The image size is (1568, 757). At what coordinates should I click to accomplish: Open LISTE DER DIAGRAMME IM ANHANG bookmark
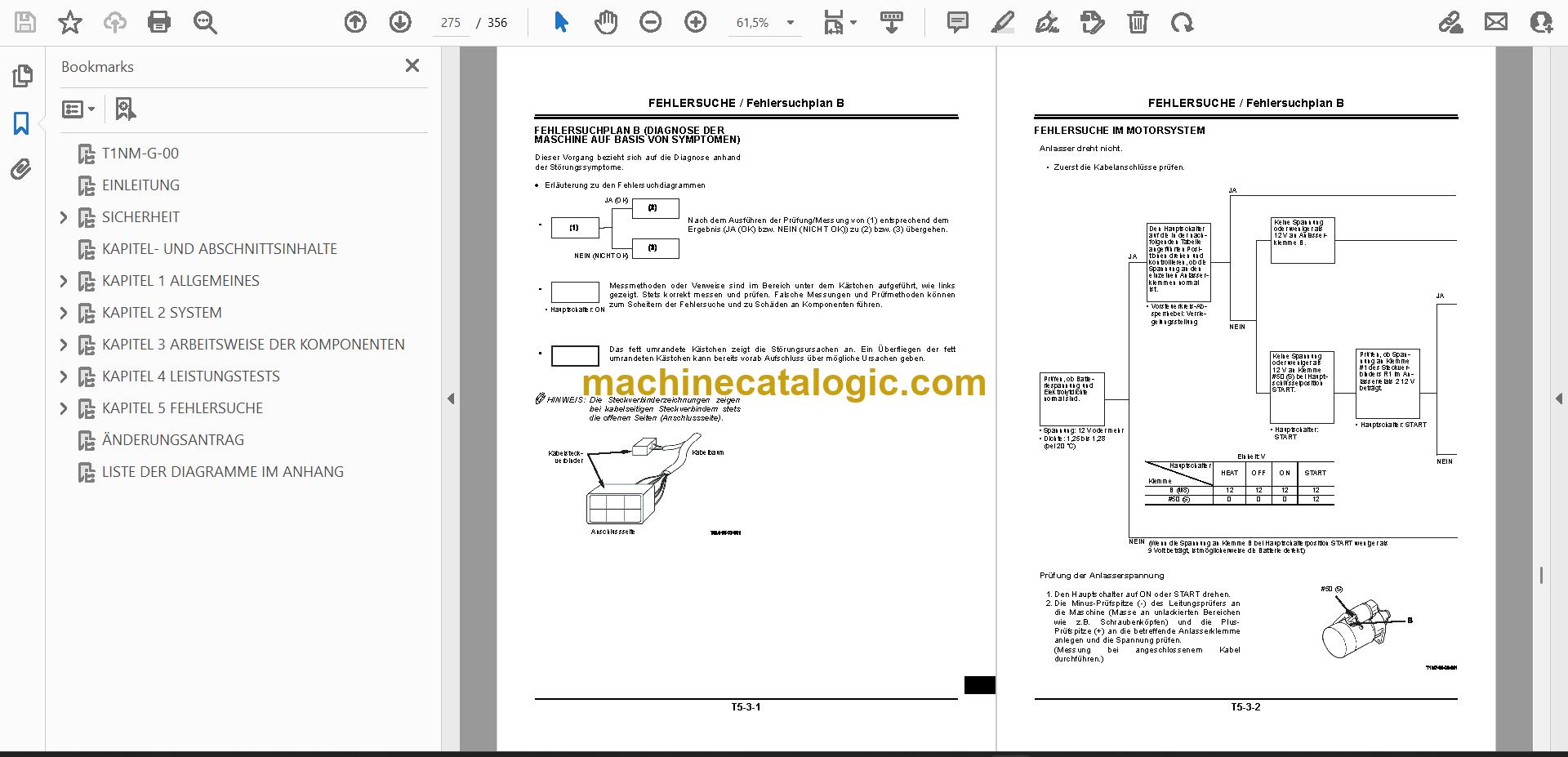pyautogui.click(x=223, y=472)
